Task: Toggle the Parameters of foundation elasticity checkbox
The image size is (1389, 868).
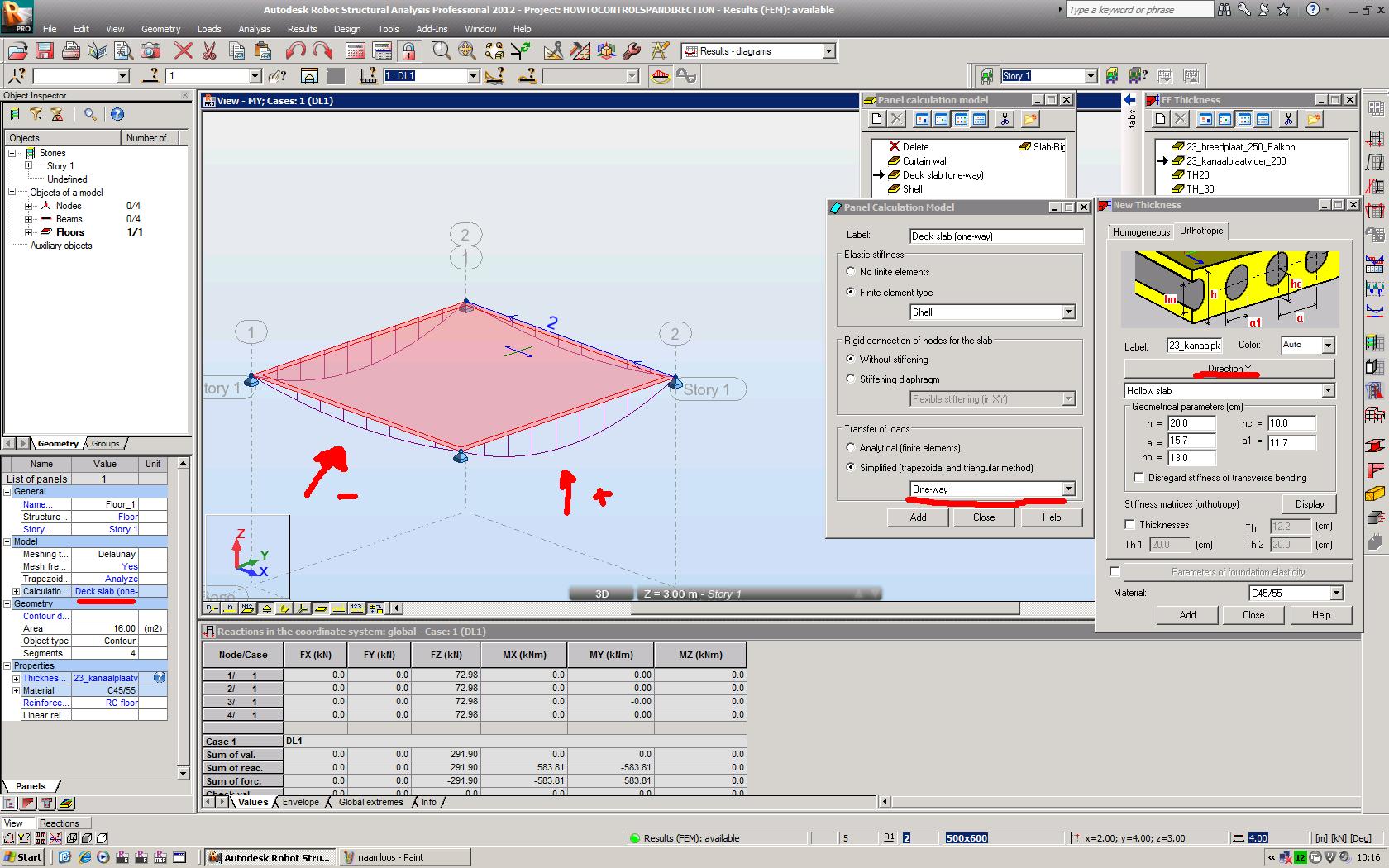Action: tap(1115, 571)
